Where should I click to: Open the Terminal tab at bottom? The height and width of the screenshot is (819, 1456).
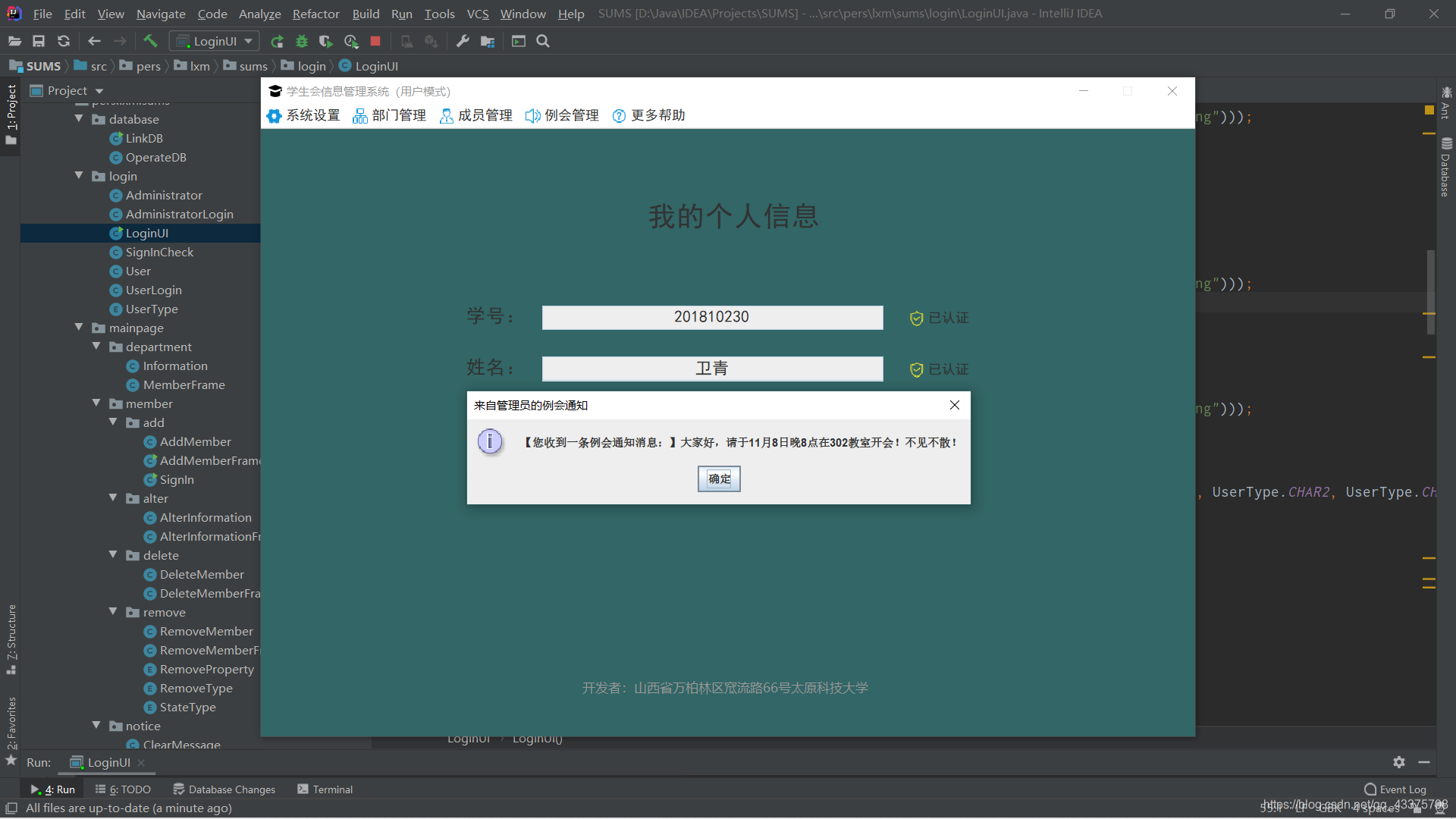tap(325, 789)
